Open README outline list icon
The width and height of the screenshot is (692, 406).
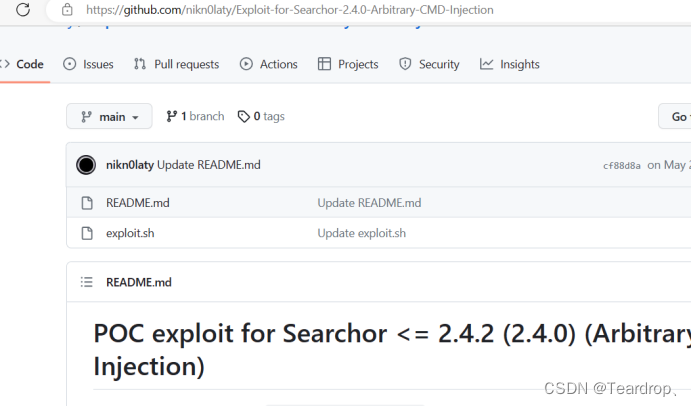tap(86, 282)
